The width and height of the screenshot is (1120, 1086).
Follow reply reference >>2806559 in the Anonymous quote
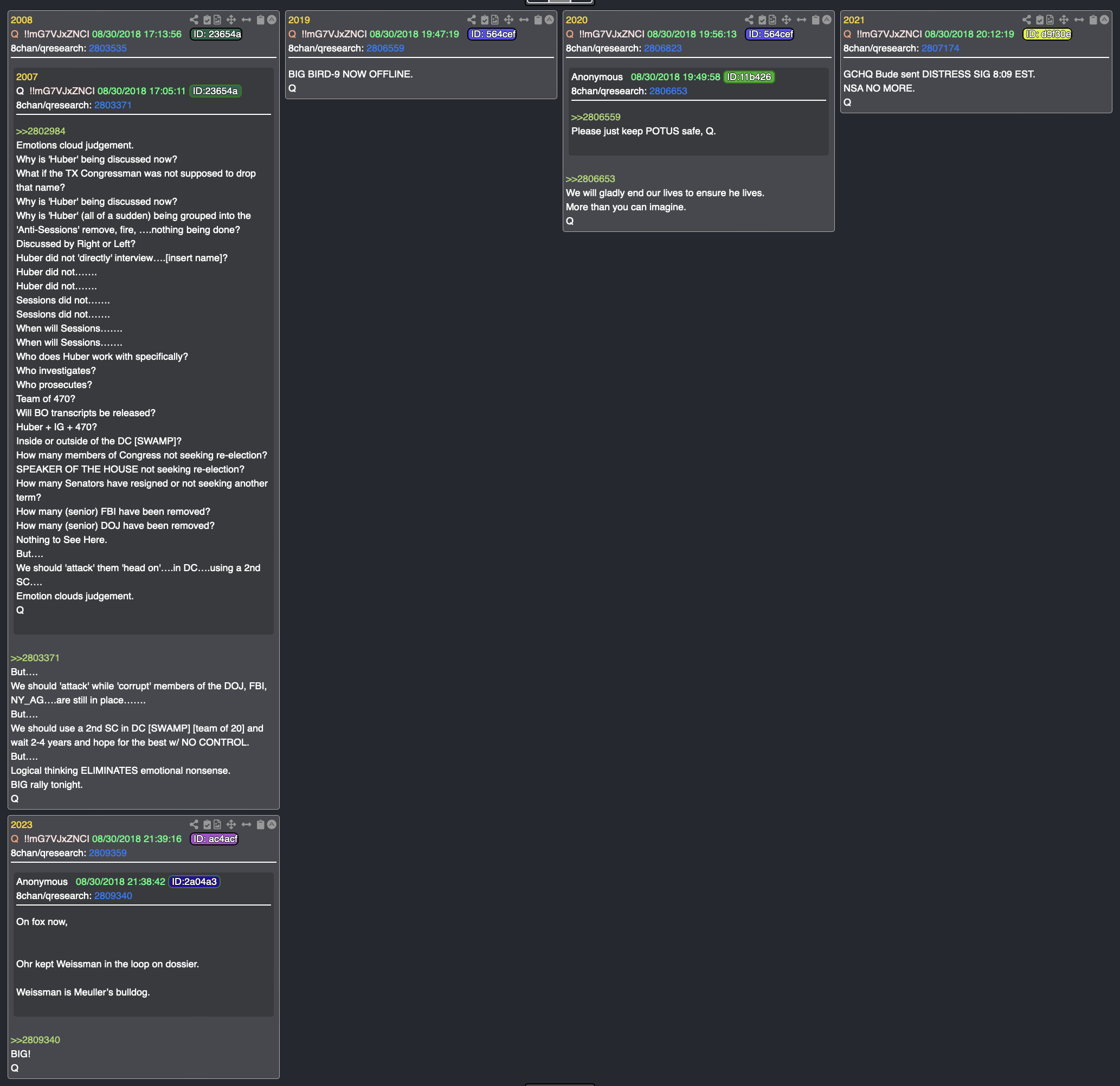pyautogui.click(x=596, y=117)
